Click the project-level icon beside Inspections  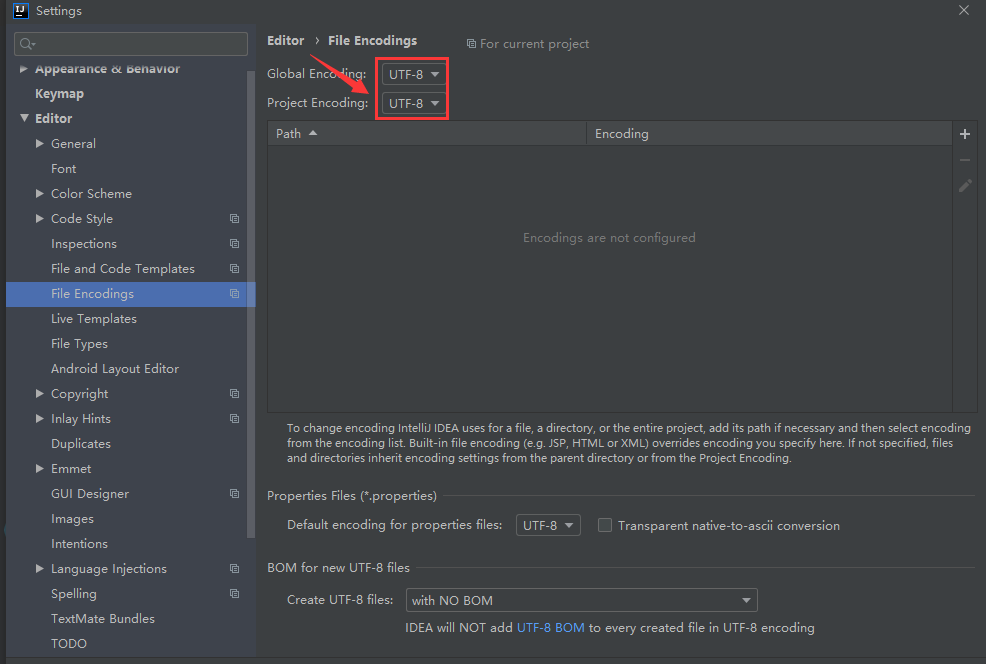pyautogui.click(x=235, y=243)
